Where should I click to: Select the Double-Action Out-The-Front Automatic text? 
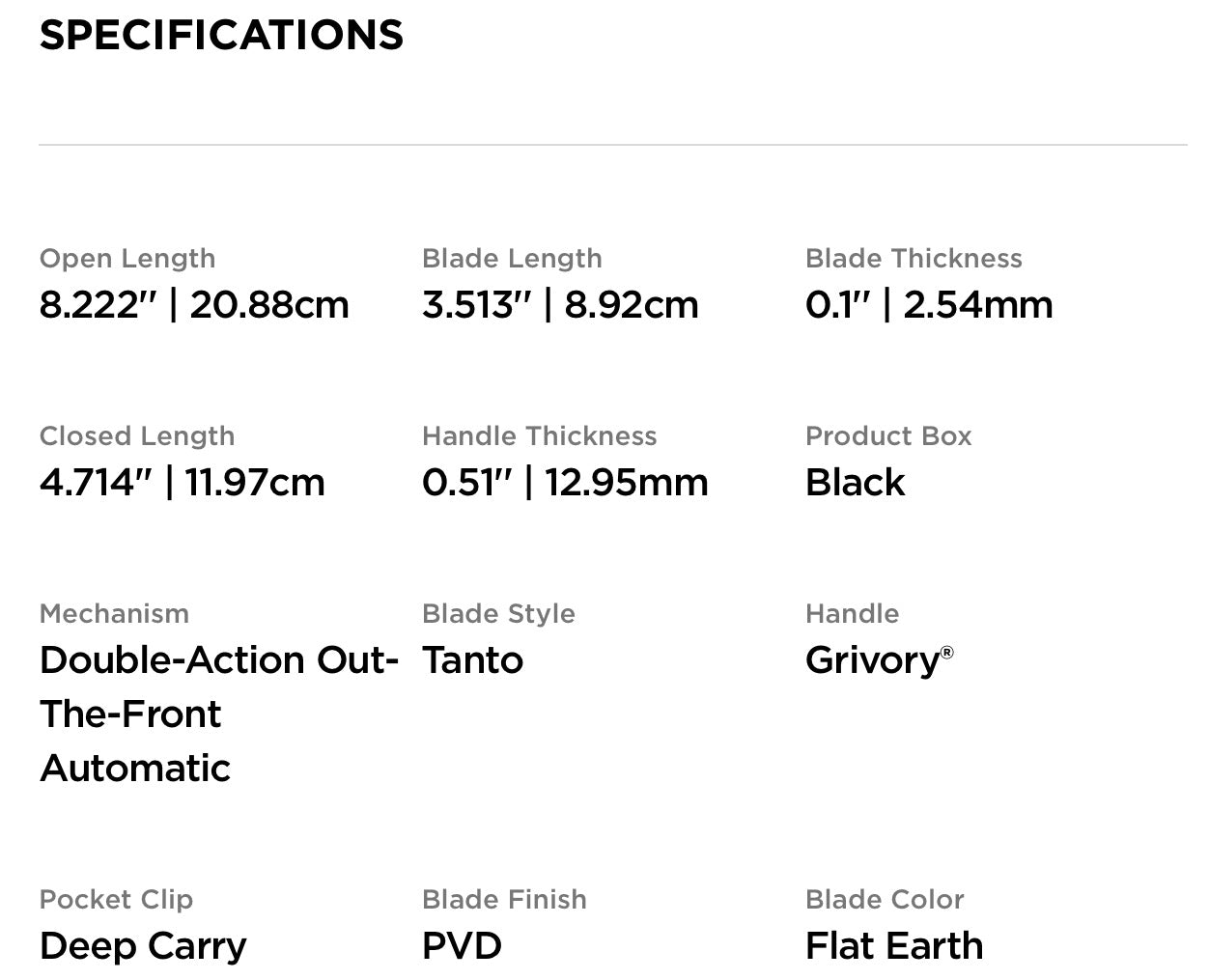[x=218, y=714]
